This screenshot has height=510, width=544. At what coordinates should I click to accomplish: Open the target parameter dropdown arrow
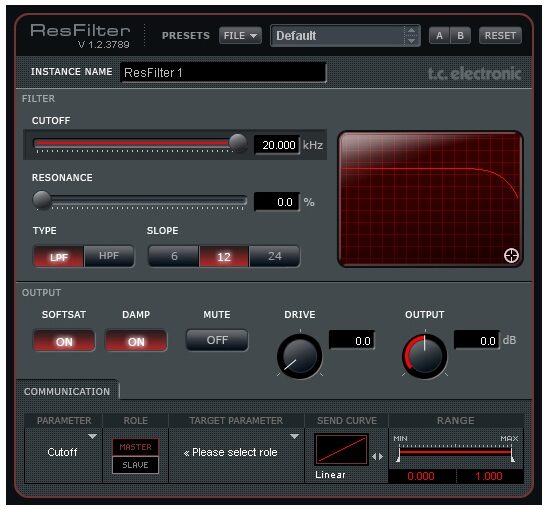294,436
